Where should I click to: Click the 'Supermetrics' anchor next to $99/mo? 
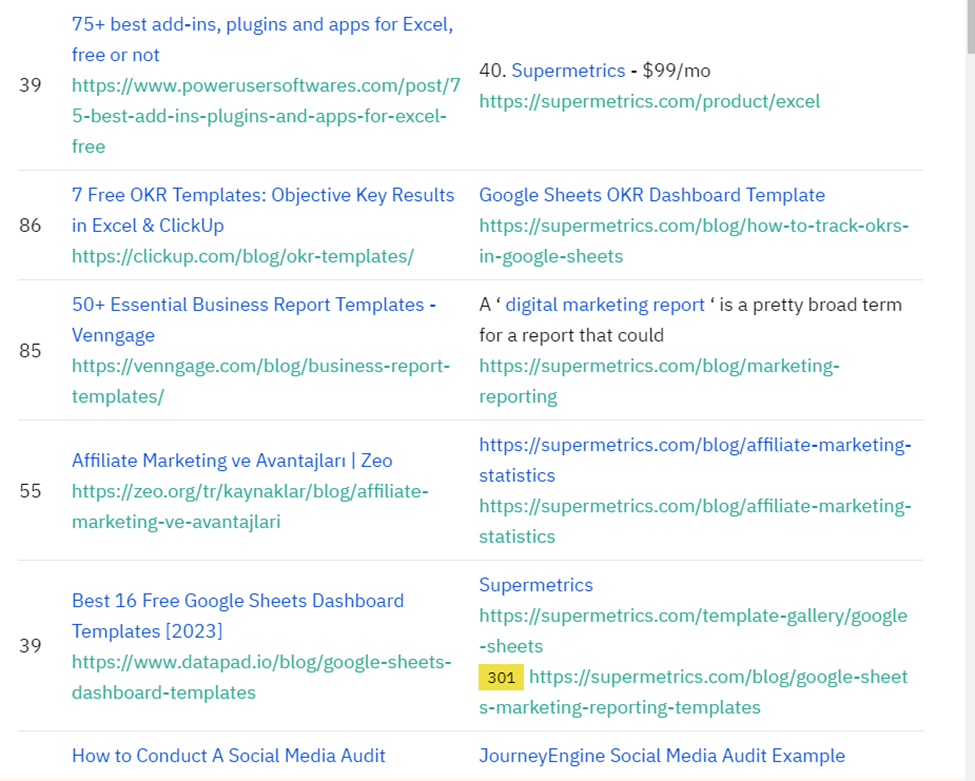coord(568,70)
